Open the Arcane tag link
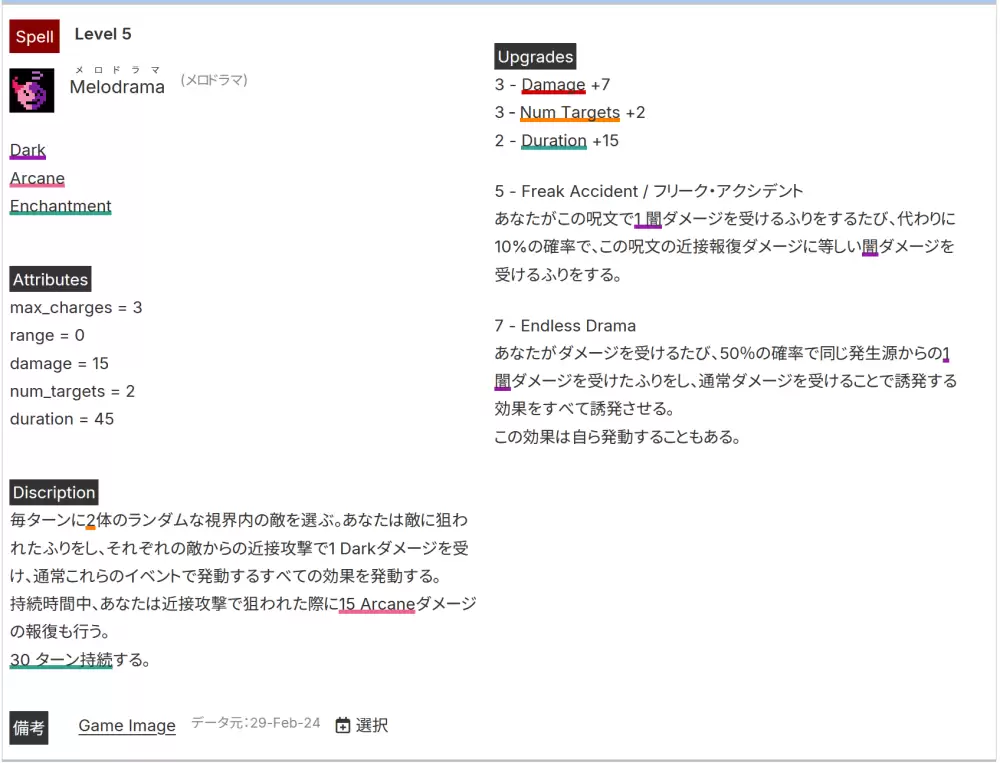 (37, 179)
